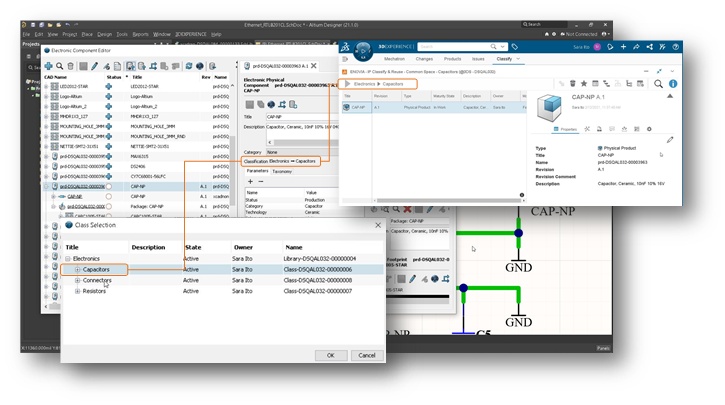Click the Sara Ito purple user avatar
The width and height of the screenshot is (725, 405).
pyautogui.click(x=597, y=47)
